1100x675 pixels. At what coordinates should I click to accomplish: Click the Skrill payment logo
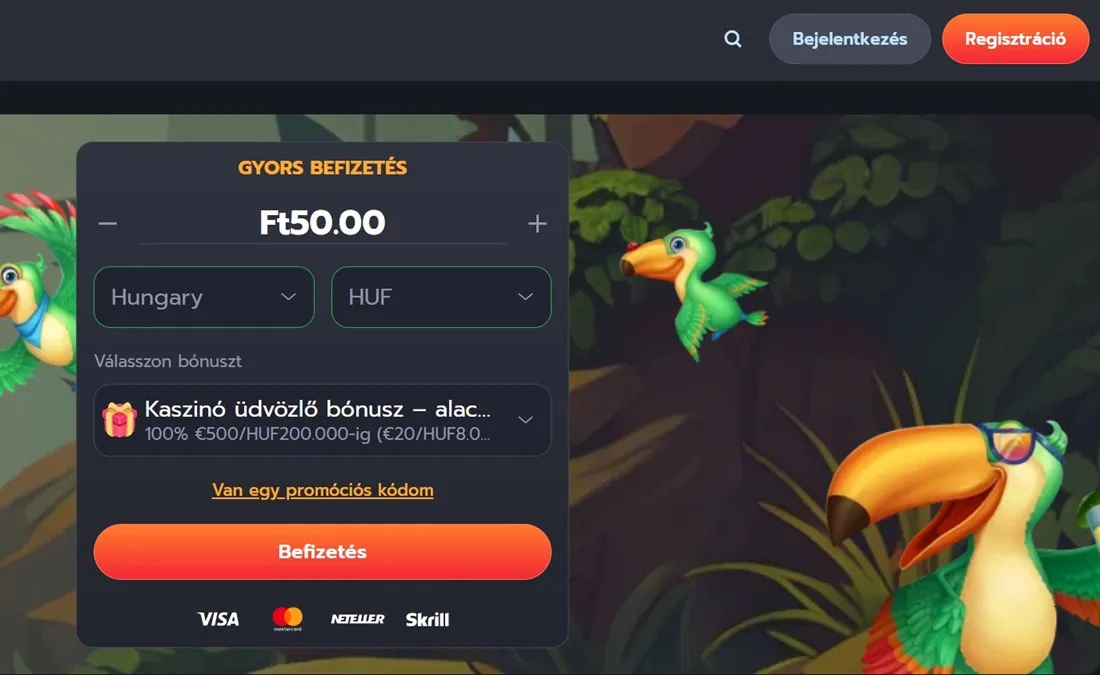point(427,619)
